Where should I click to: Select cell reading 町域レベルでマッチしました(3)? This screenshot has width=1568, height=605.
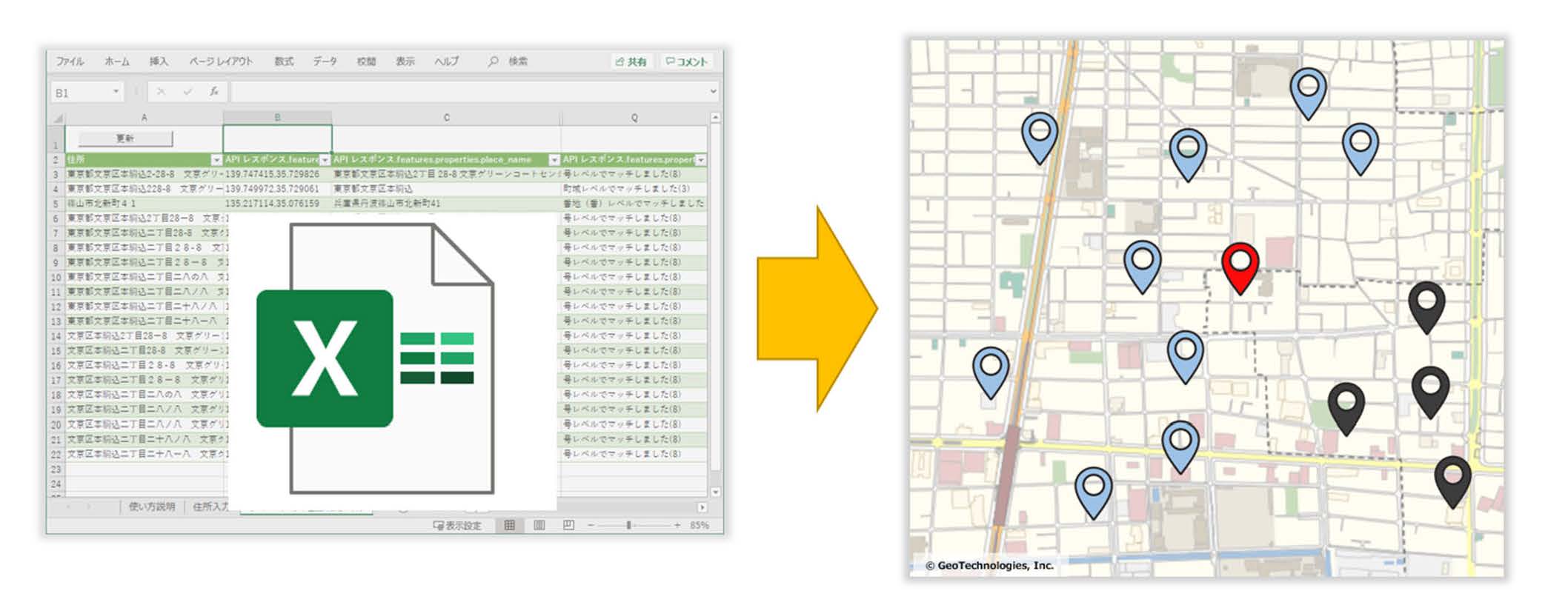coord(634,189)
